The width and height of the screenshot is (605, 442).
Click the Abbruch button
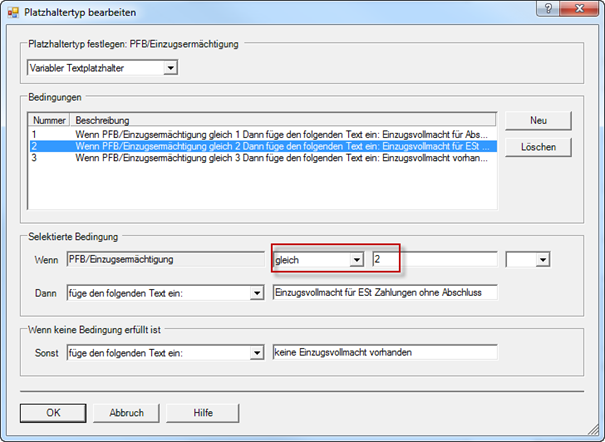pyautogui.click(x=126, y=413)
